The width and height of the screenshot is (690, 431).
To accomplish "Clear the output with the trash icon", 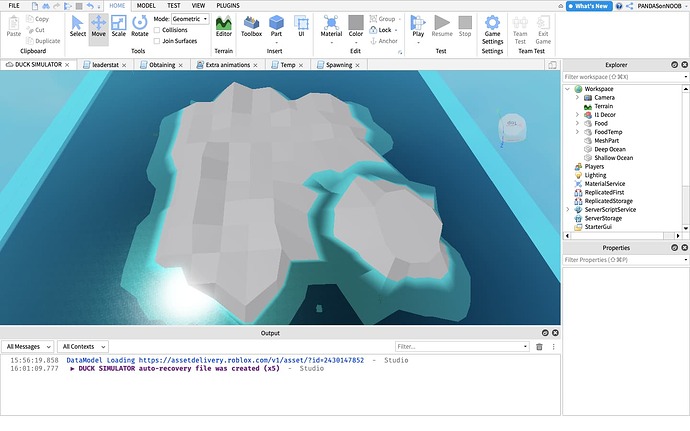I will [539, 347].
